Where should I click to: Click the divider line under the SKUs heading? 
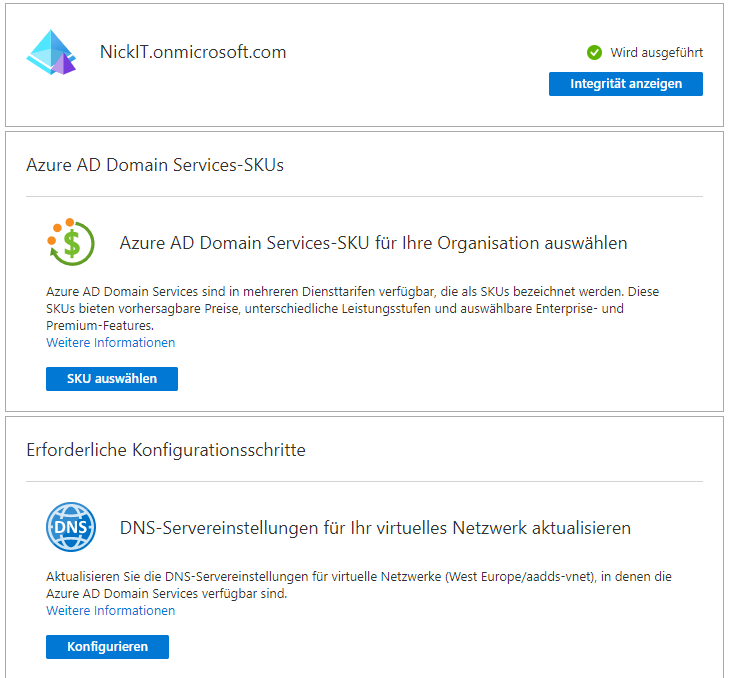point(364,196)
